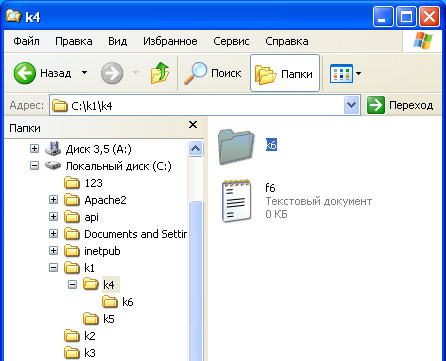Click the Переход go button
Image resolution: width=446 pixels, height=361 pixels.
point(400,106)
